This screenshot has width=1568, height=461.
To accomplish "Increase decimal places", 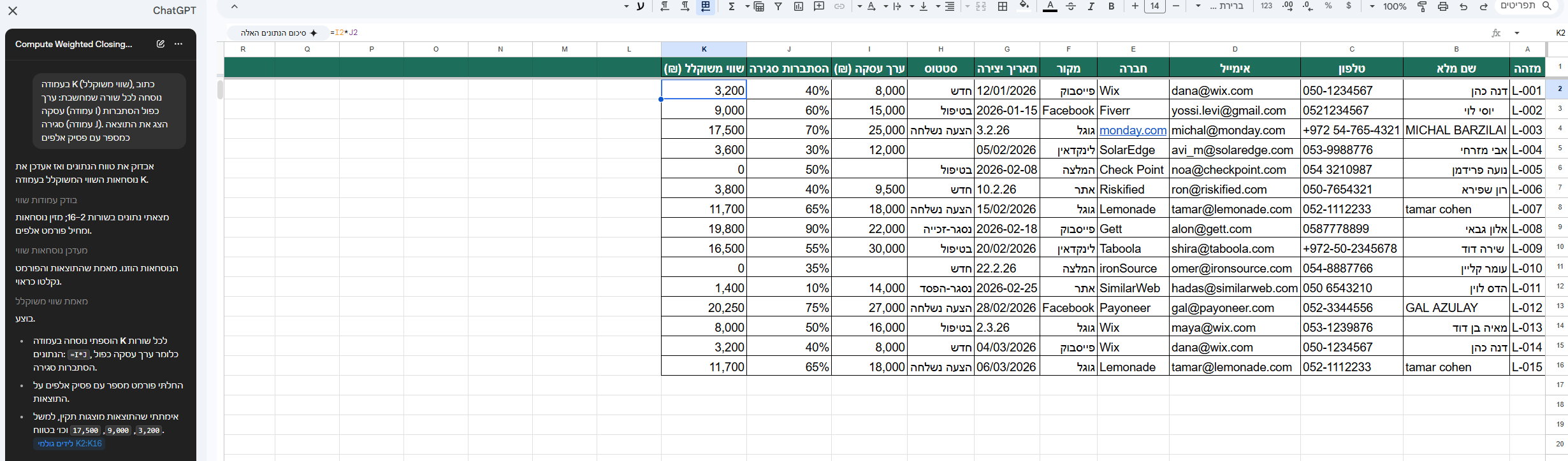I will tap(1288, 6).
